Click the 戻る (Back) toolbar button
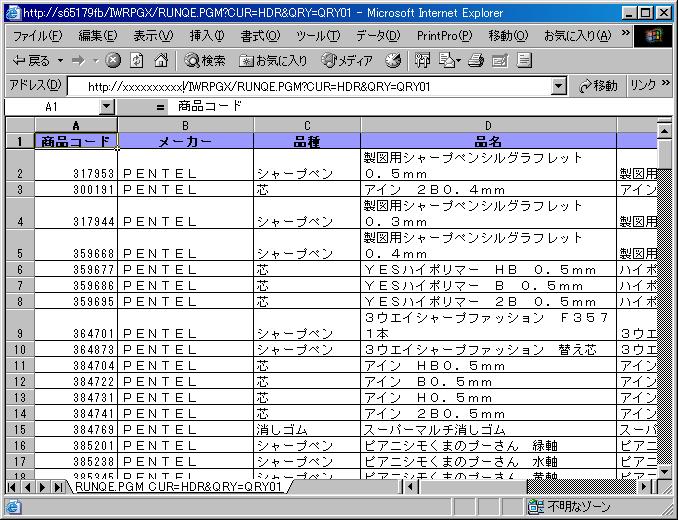This screenshot has width=678, height=520. point(31,61)
